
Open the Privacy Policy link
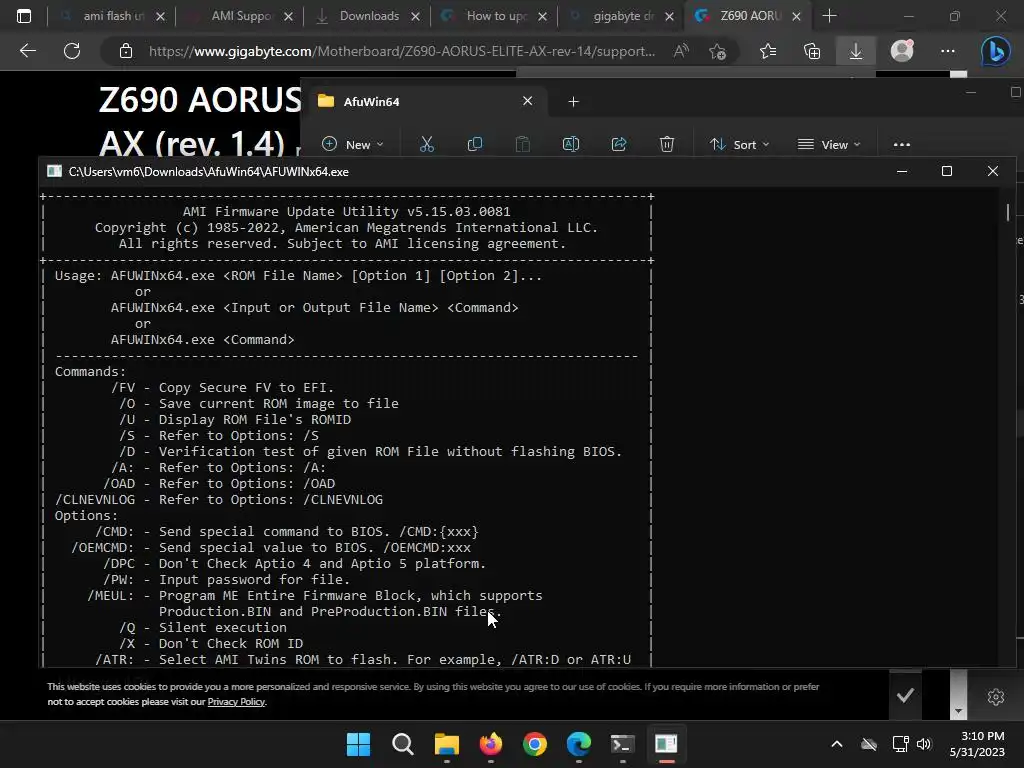click(x=236, y=701)
